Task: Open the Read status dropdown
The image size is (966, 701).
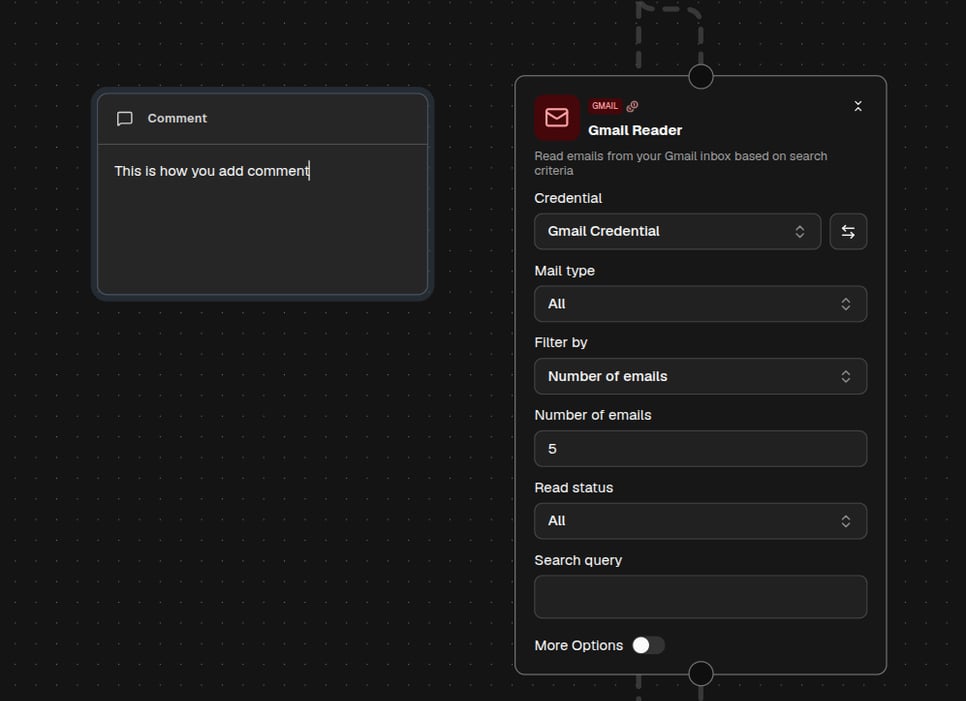Action: click(x=700, y=521)
